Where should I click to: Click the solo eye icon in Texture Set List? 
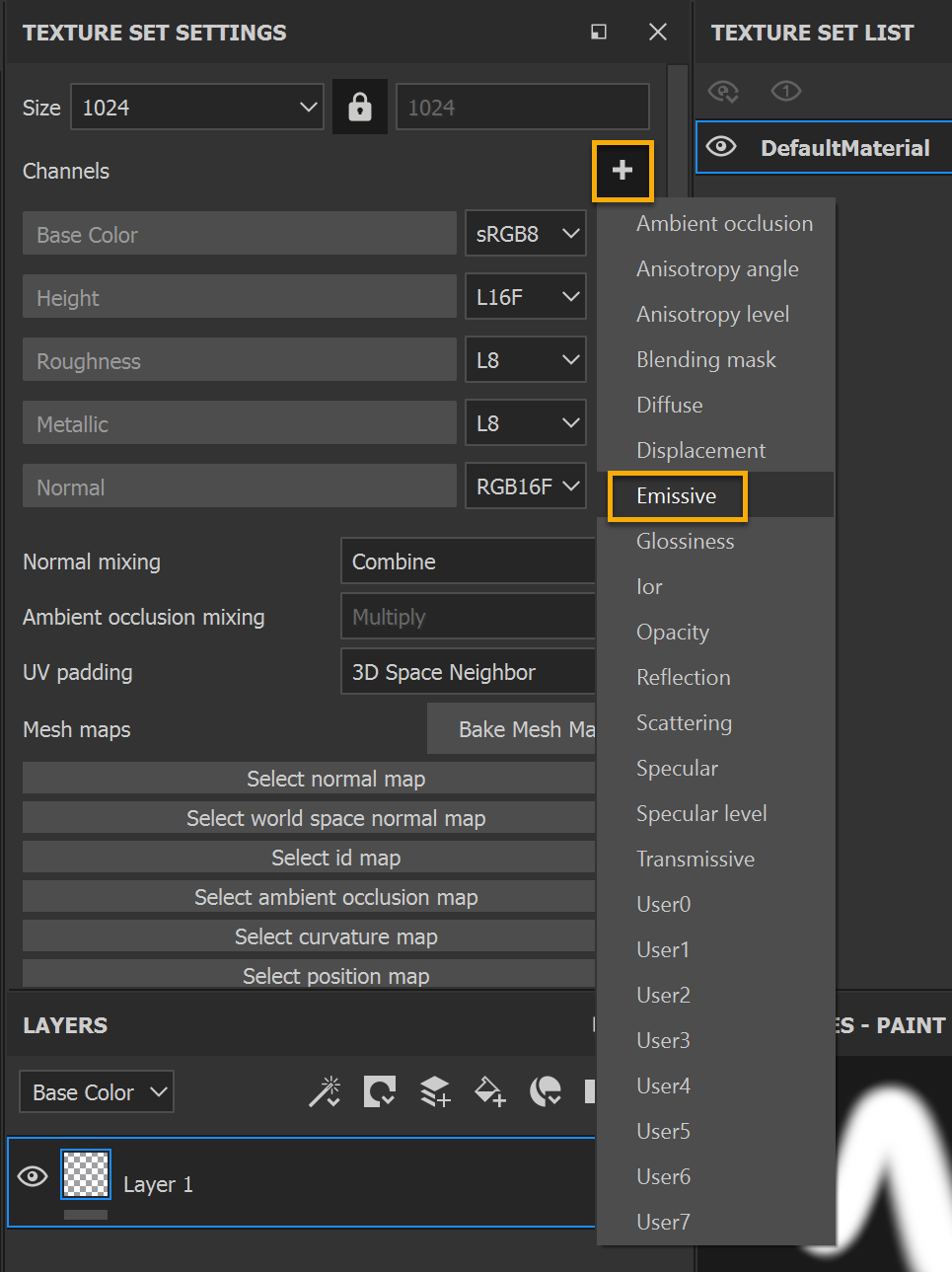[x=785, y=92]
